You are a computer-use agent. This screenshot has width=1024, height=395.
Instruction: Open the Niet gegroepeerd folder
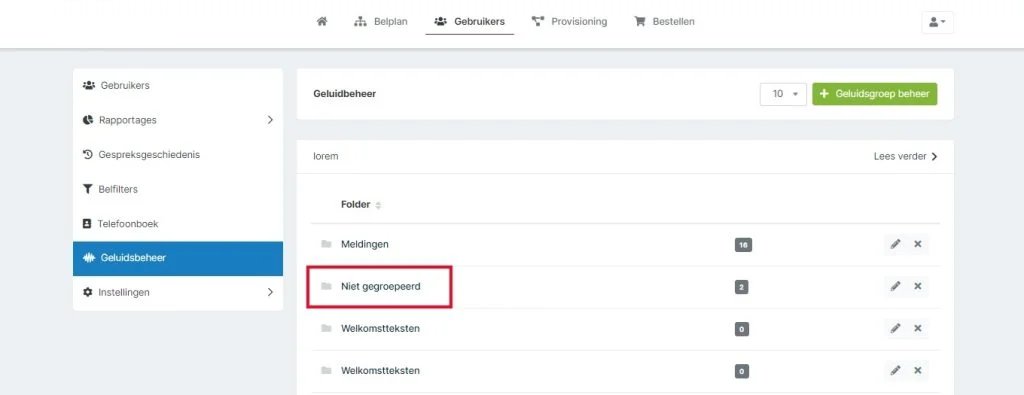pos(381,286)
